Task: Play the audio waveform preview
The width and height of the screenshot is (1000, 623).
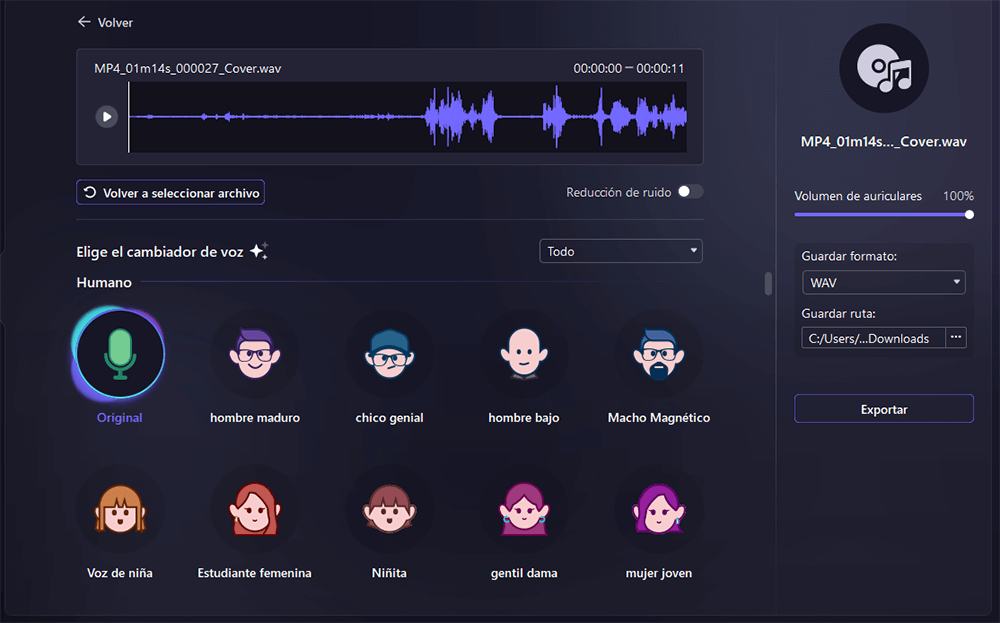Action: [106, 117]
